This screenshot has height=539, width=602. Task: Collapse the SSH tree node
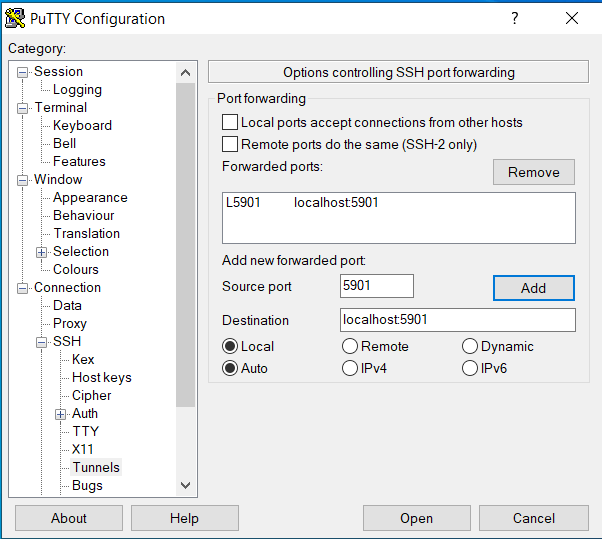click(42, 342)
